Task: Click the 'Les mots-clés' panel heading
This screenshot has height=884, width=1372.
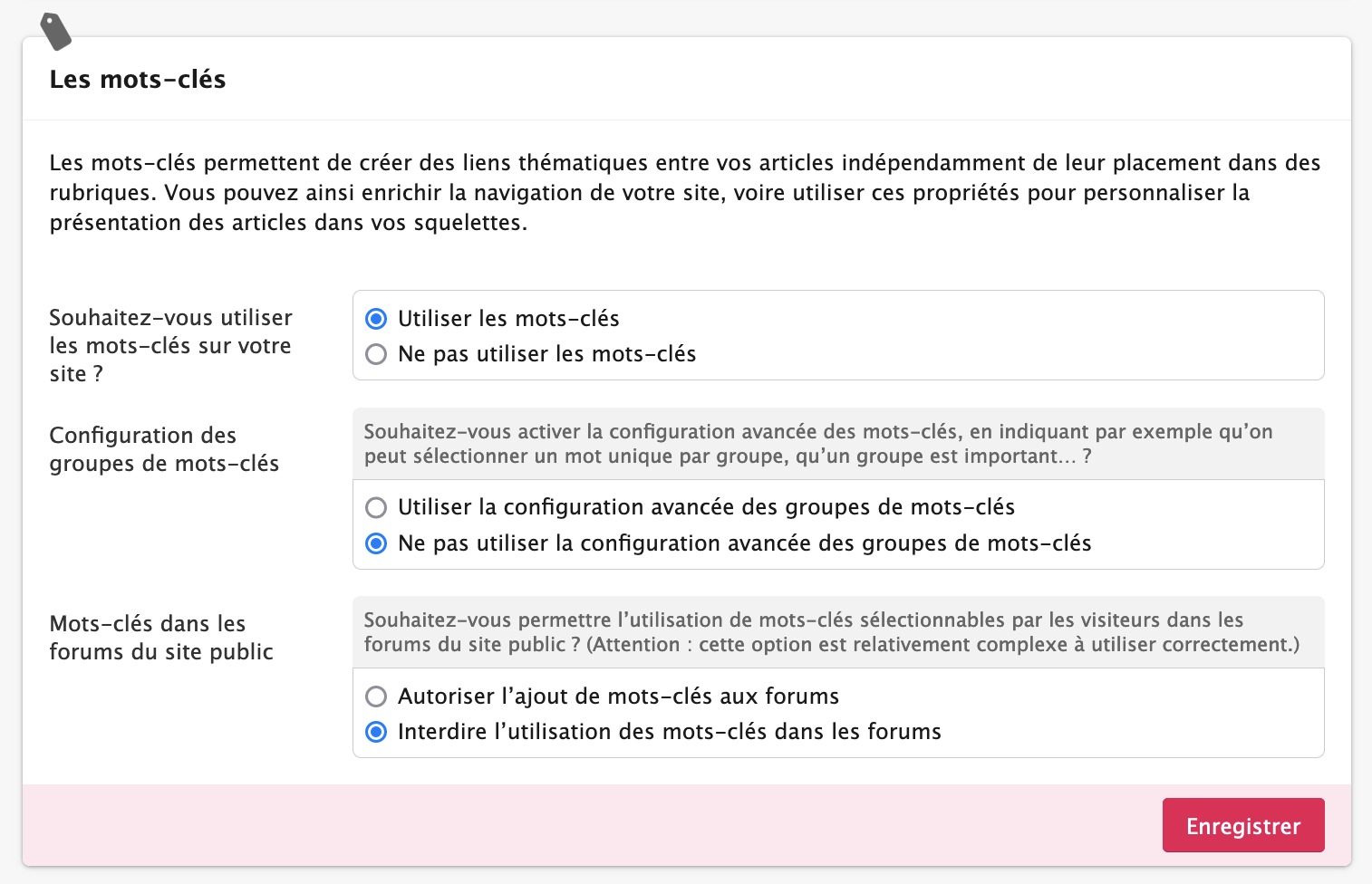Action: [x=138, y=80]
